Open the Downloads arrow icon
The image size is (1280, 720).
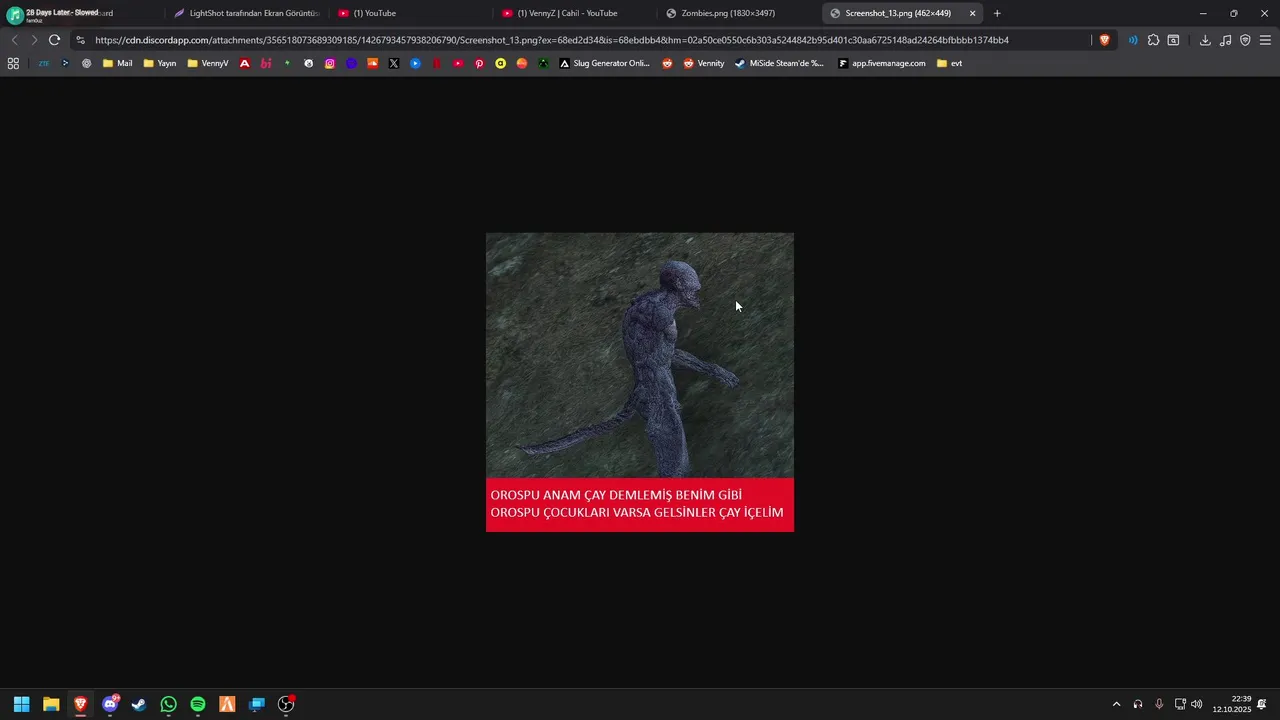pyautogui.click(x=1205, y=40)
